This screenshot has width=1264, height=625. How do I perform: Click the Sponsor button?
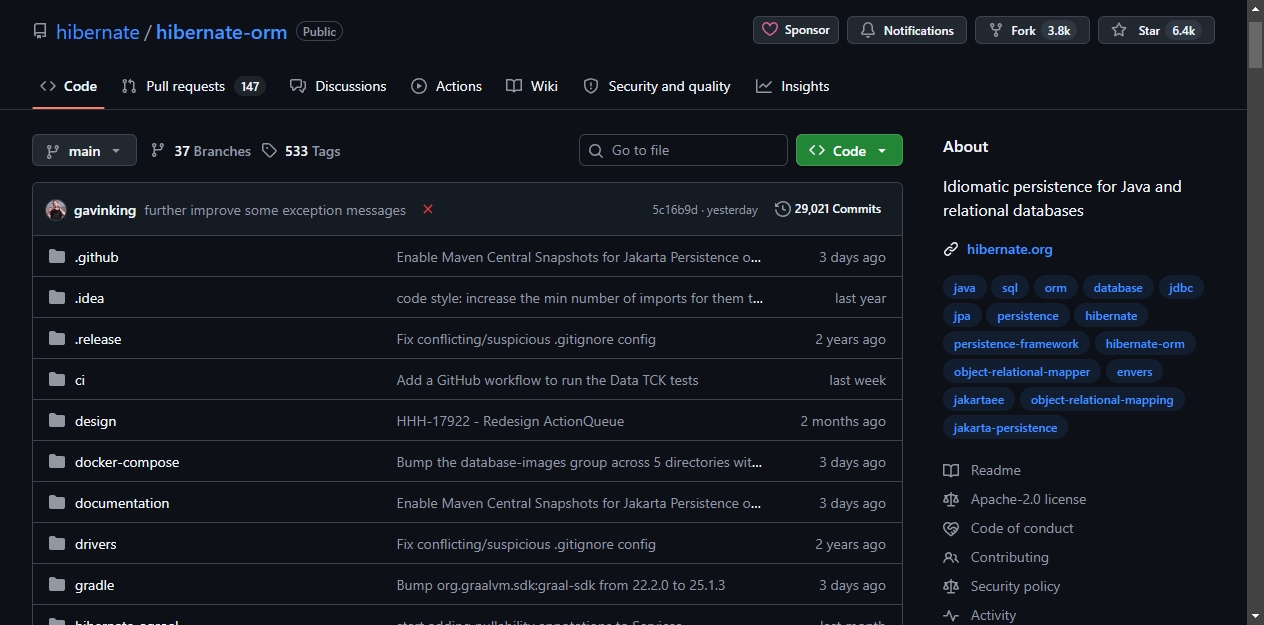click(x=796, y=30)
